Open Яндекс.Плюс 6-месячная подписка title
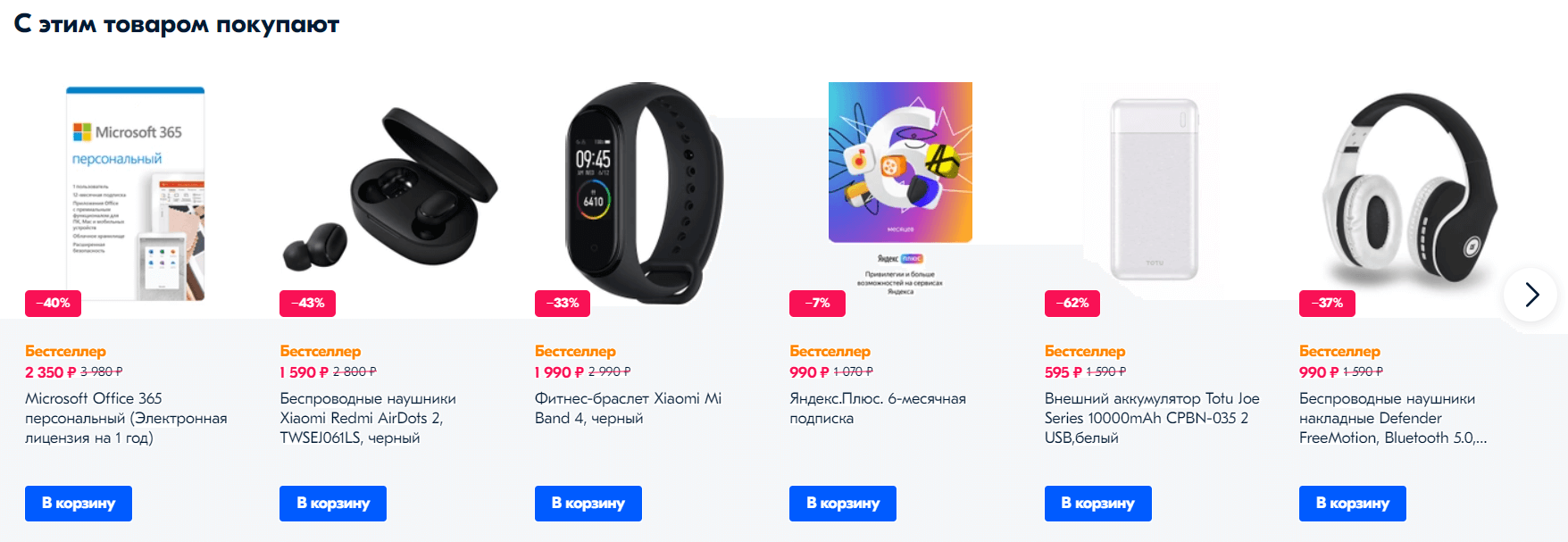This screenshot has width=1568, height=542. [x=878, y=408]
